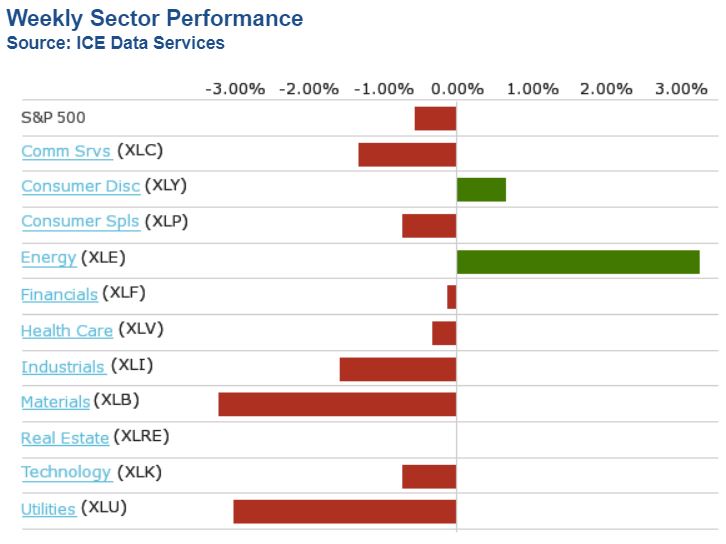Screen dimensions: 726x544
Task: Click the red Materials performance bar
Action: tap(337, 404)
